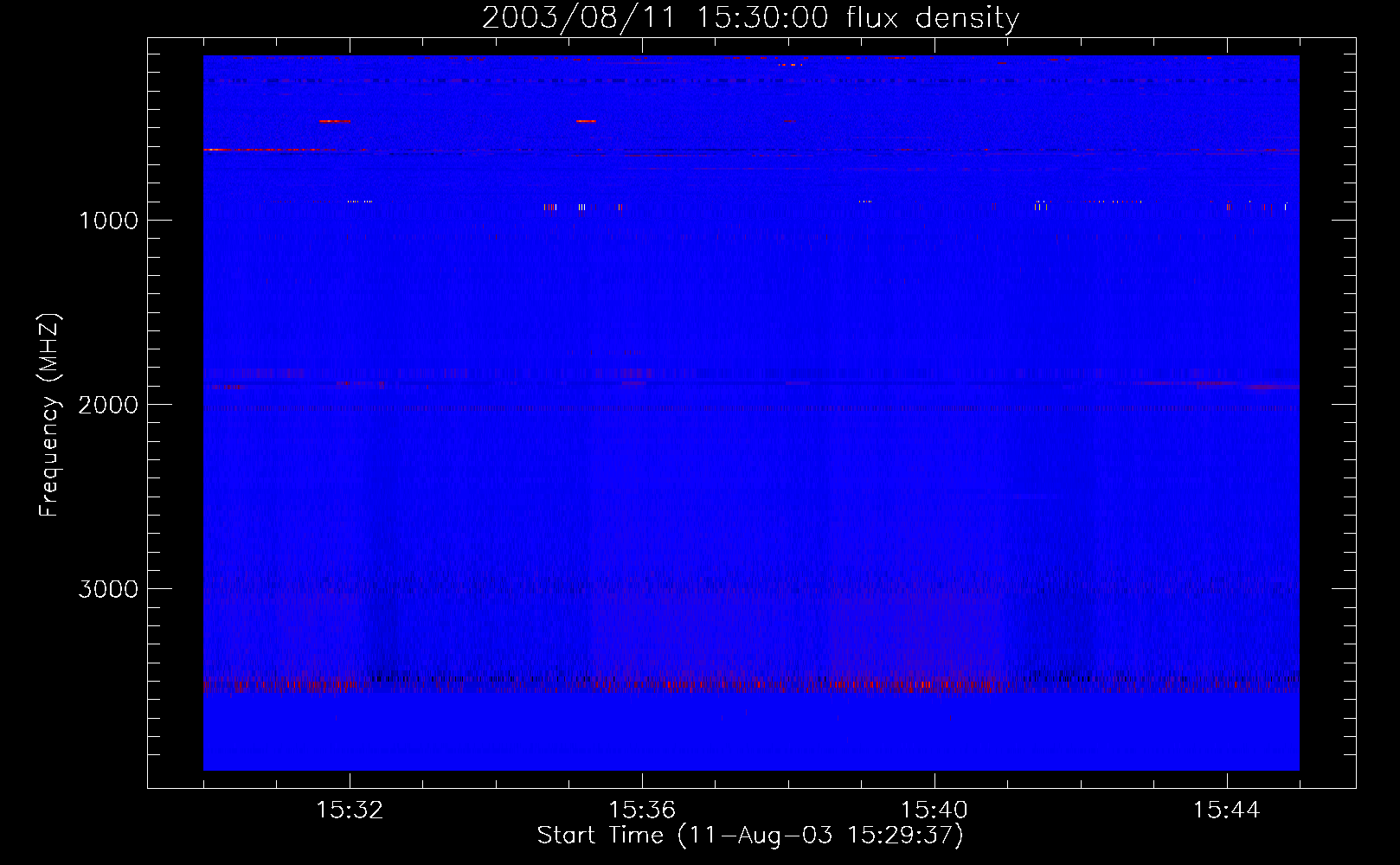Click the 3000 frequency tick label
This screenshot has height=865, width=1400.
point(108,589)
